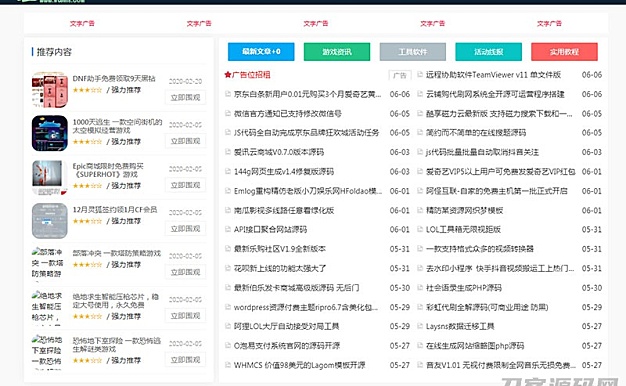The height and width of the screenshot is (386, 626).
Task: Open the last 文字广告 link in top bar
Action: [549, 24]
